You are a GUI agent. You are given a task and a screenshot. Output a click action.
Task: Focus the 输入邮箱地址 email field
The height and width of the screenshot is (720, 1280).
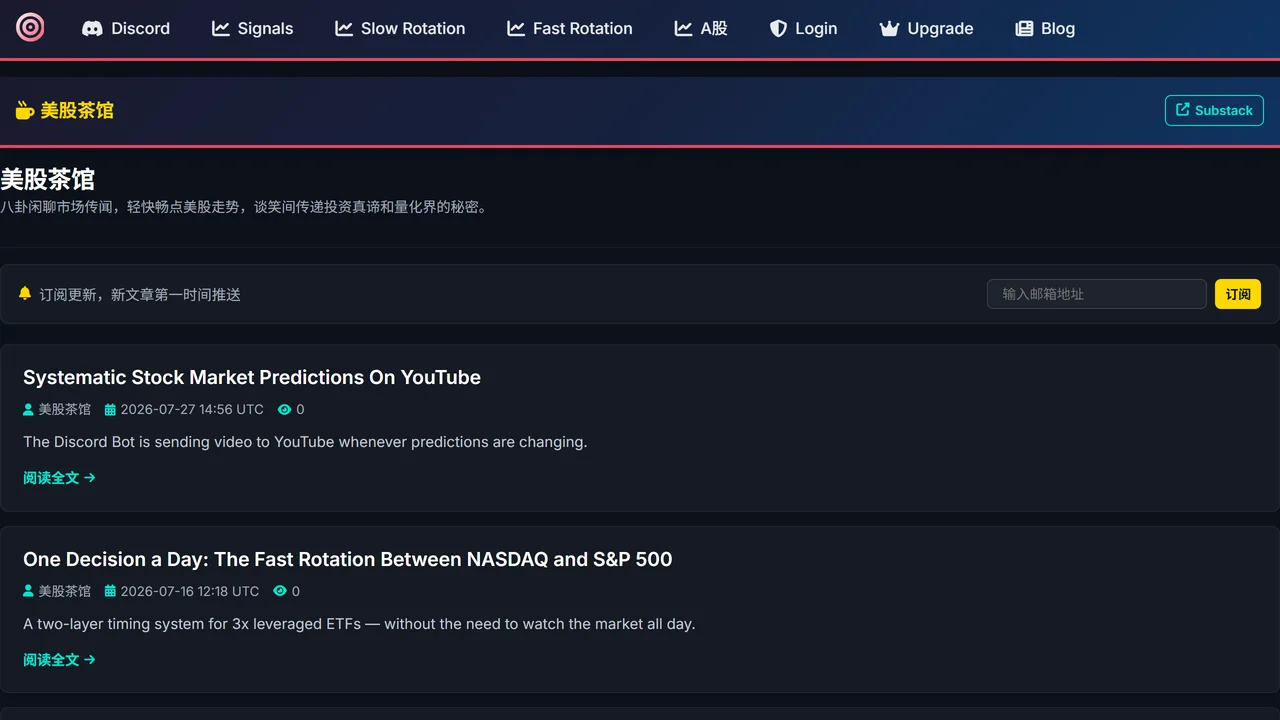pos(1097,294)
